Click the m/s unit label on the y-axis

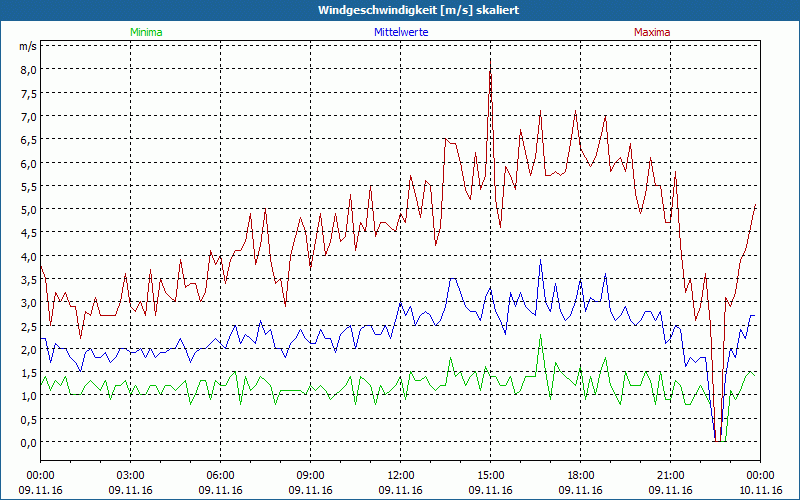click(x=28, y=46)
